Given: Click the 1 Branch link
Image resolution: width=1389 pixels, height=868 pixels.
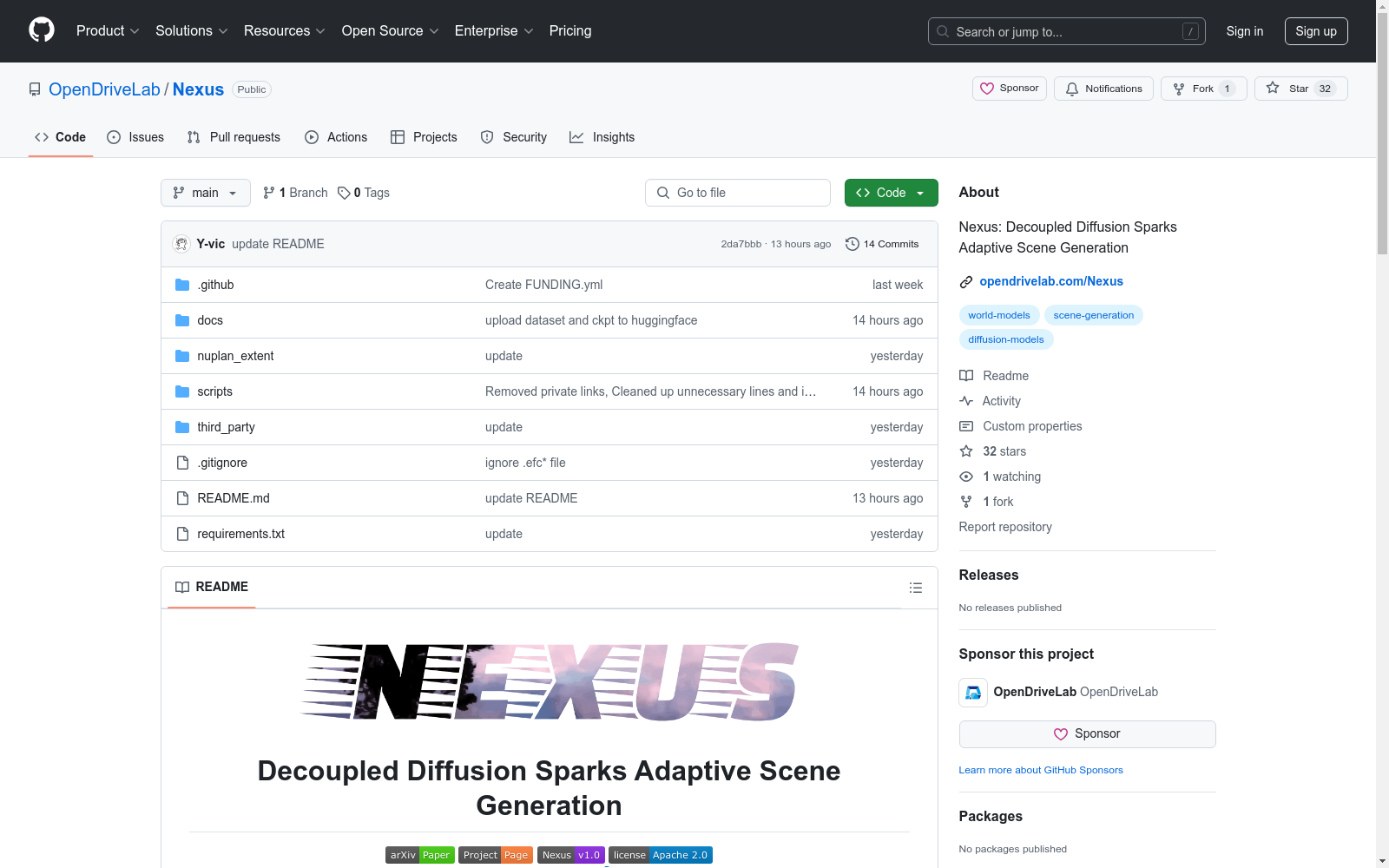Looking at the screenshot, I should pos(295,193).
